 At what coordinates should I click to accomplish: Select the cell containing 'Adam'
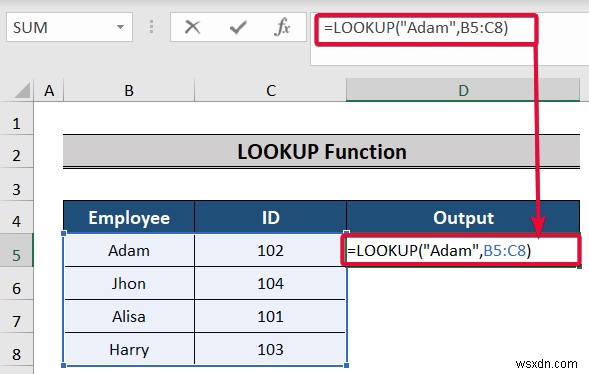tap(129, 250)
